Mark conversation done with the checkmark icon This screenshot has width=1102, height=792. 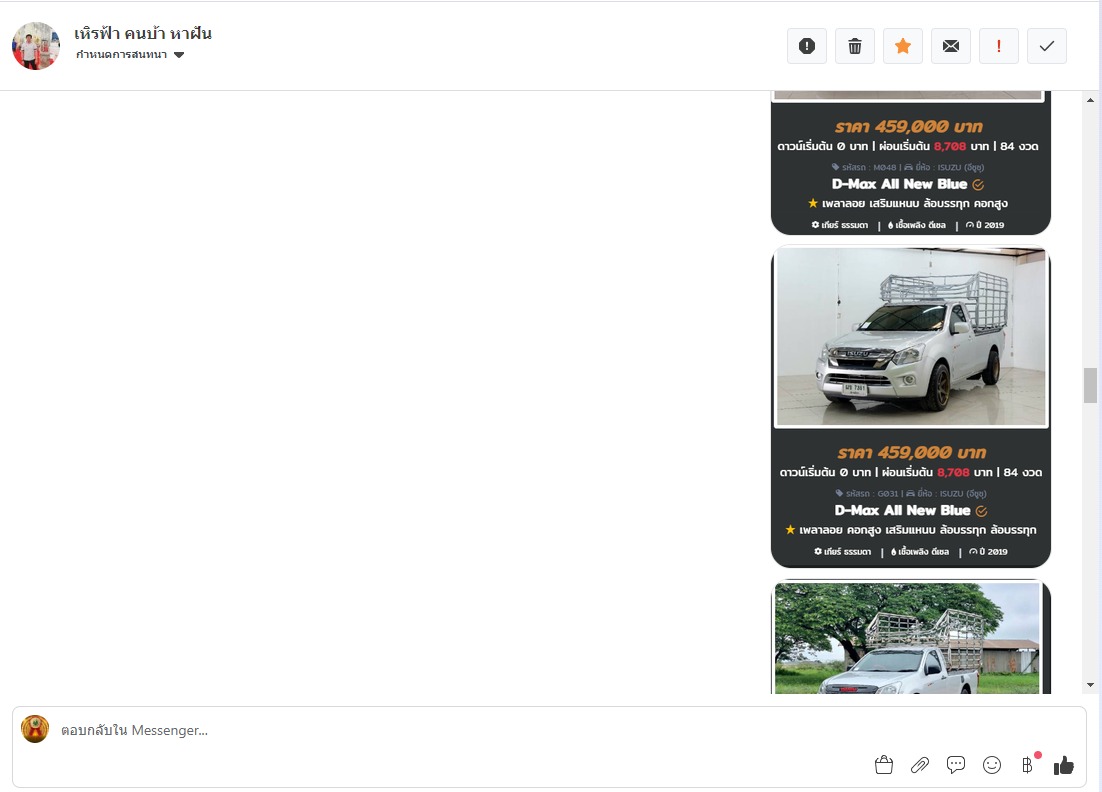pos(1047,46)
